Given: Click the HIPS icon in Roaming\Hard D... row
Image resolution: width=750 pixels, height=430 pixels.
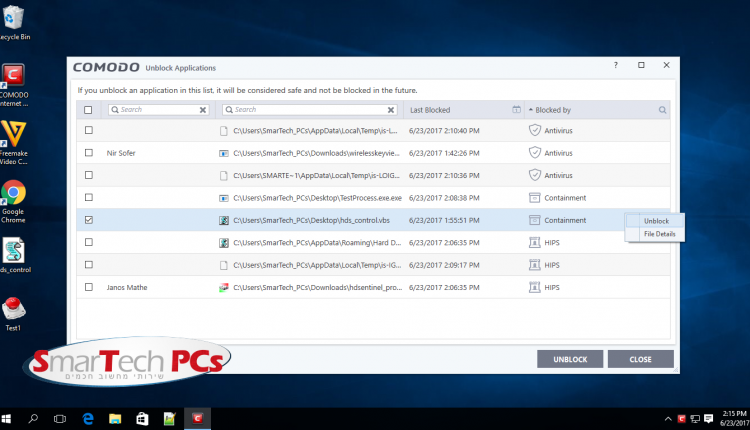Looking at the screenshot, I should 535,243.
